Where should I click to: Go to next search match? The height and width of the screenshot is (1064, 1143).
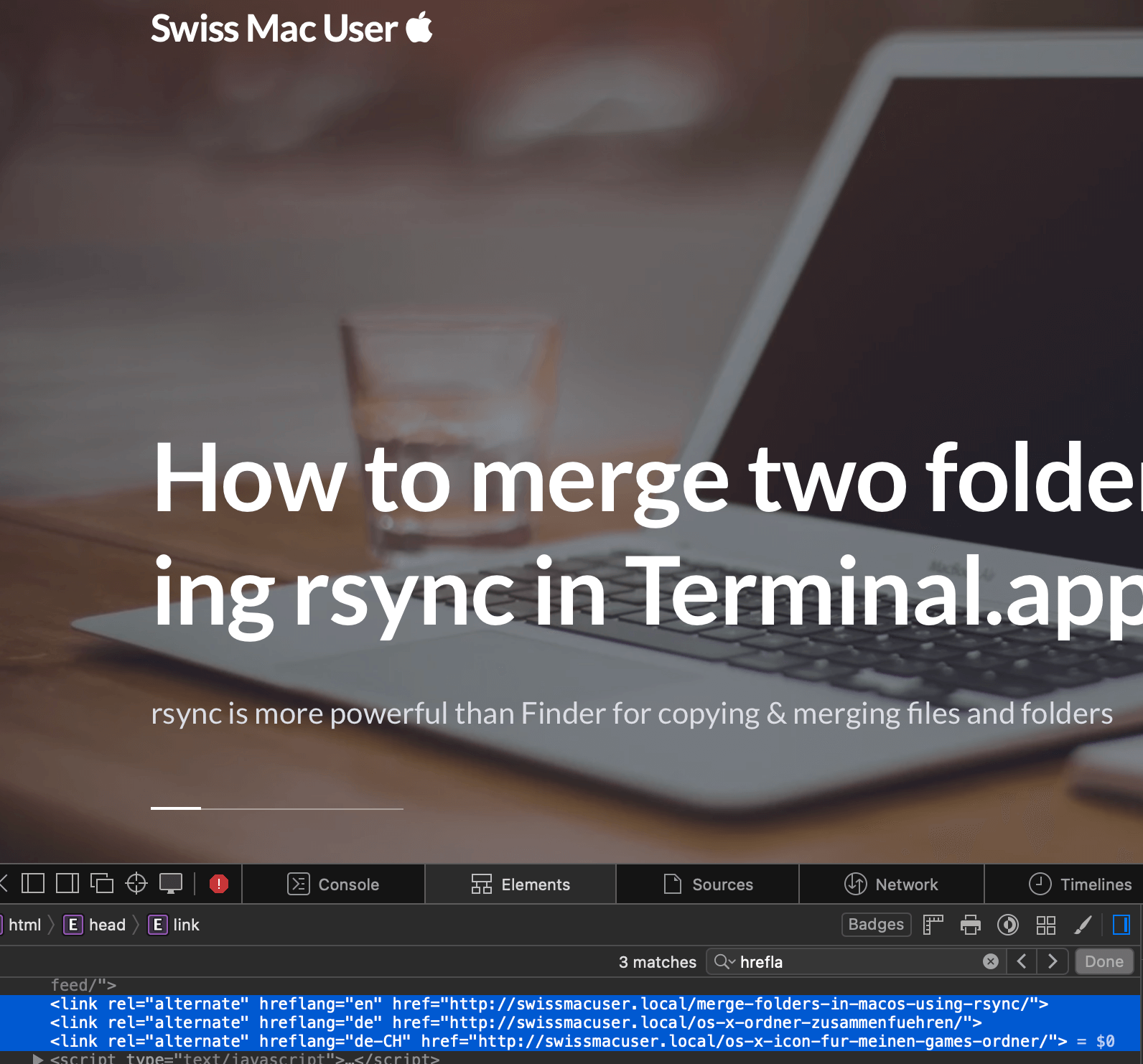1053,961
